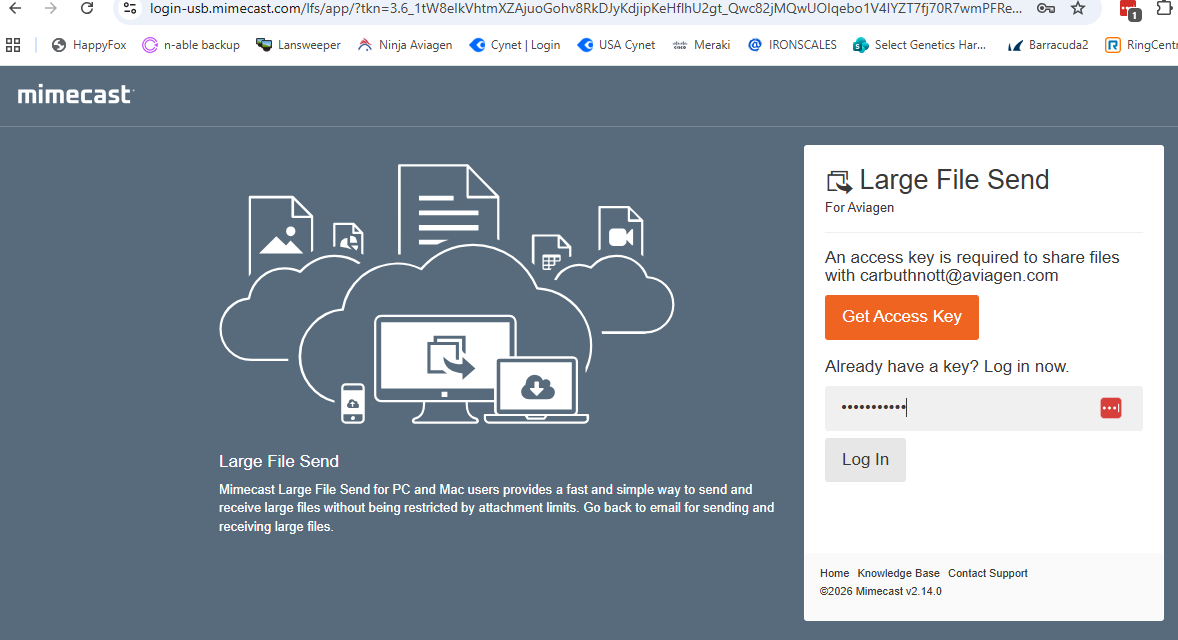Open the Select Genetics Har... bookmark
The image size is (1178, 640).
pyautogui.click(x=920, y=45)
